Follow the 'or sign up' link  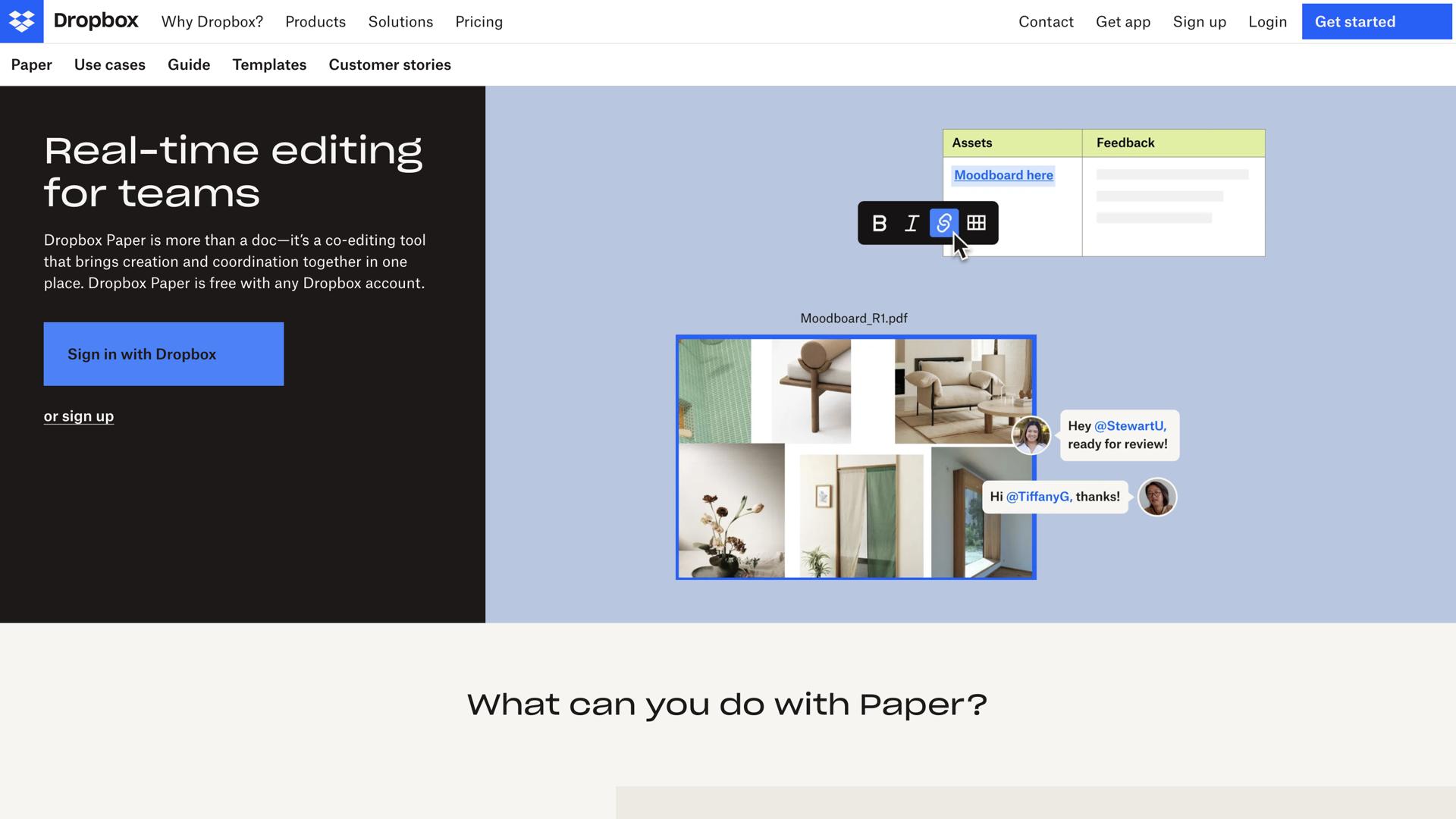tap(78, 416)
